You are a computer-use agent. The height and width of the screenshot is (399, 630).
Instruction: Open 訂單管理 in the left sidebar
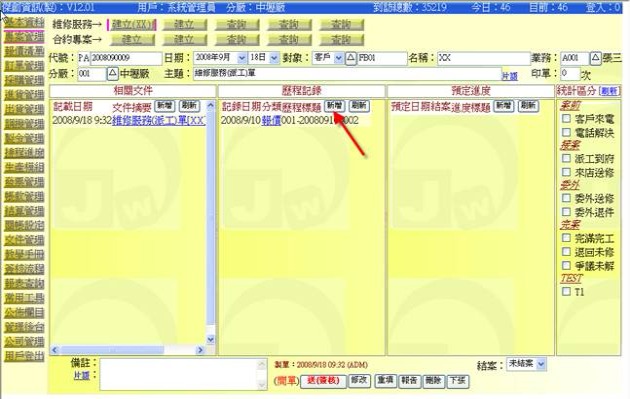point(24,66)
